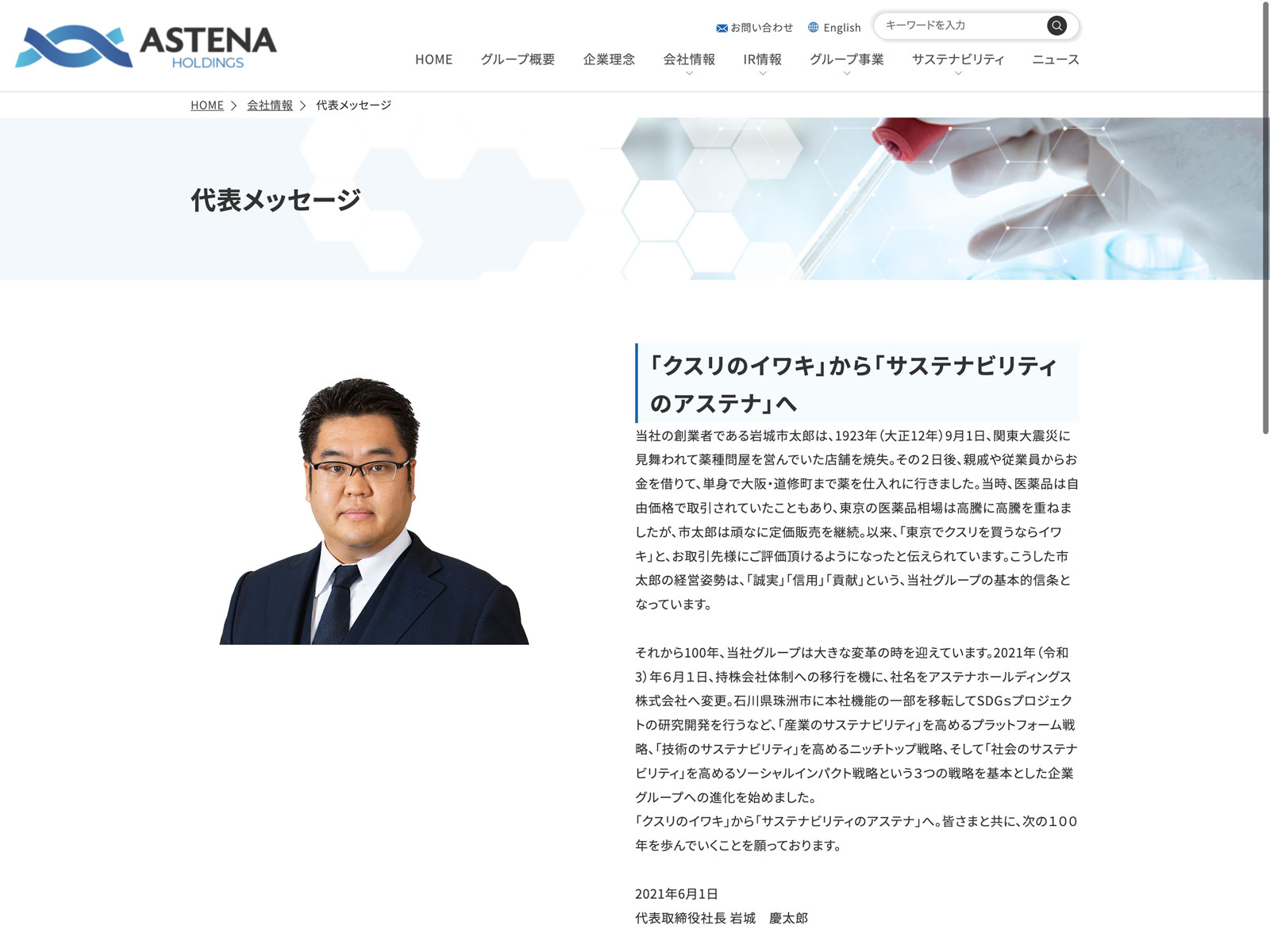Follow the HOME breadcrumb link
The width and height of the screenshot is (1270, 952).
tap(207, 105)
